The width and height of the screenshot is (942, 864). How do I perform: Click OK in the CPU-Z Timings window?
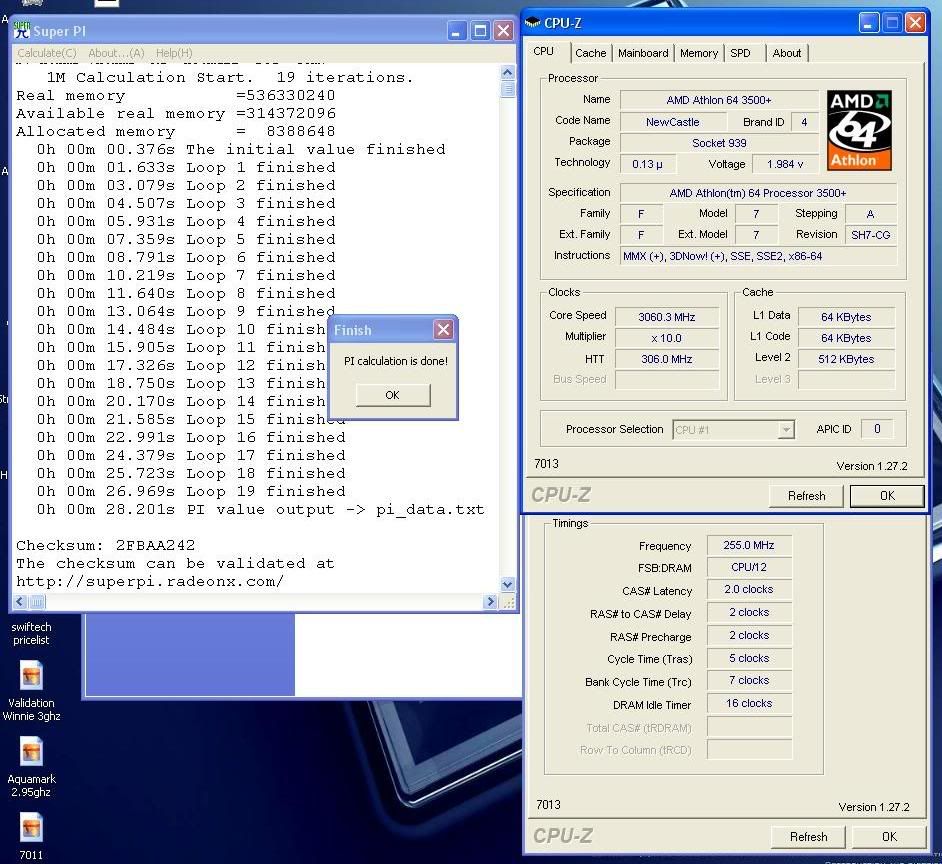(x=889, y=836)
